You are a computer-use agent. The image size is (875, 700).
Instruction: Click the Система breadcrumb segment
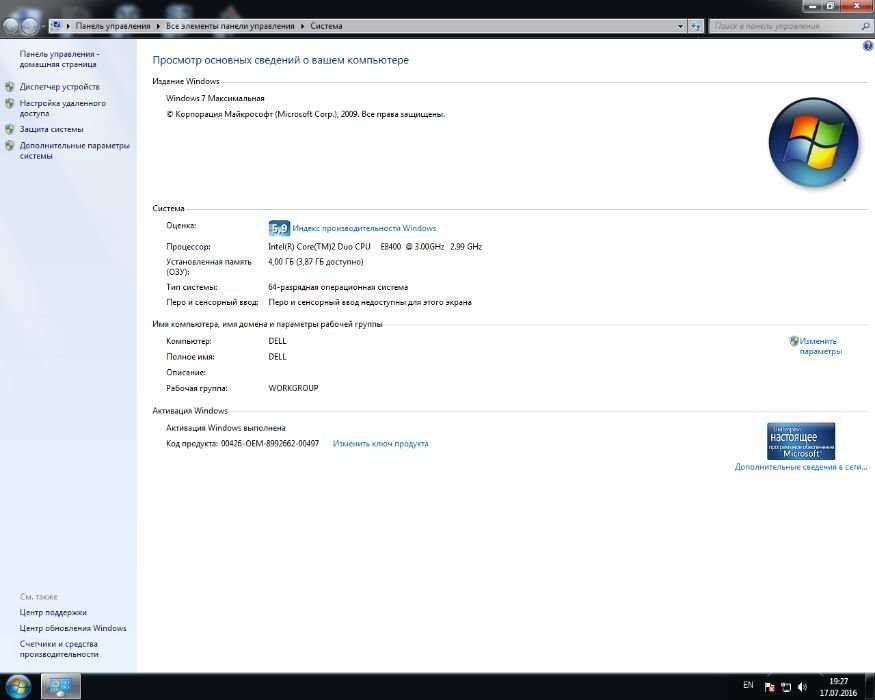tap(326, 26)
